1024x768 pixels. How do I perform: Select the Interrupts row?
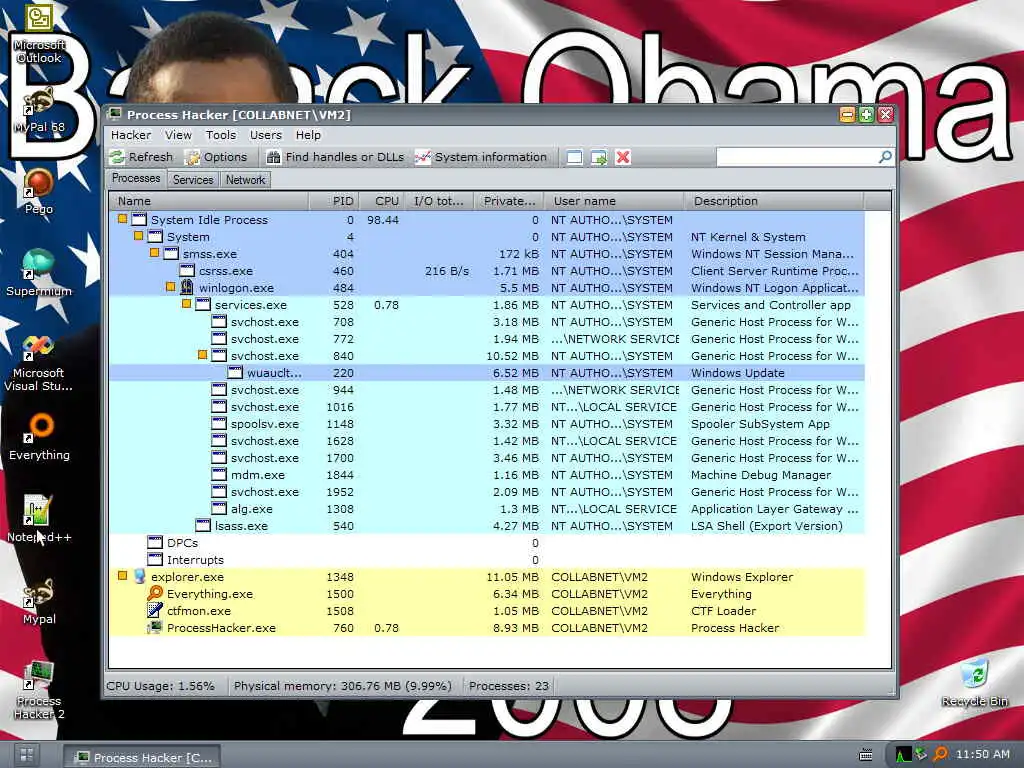487,560
